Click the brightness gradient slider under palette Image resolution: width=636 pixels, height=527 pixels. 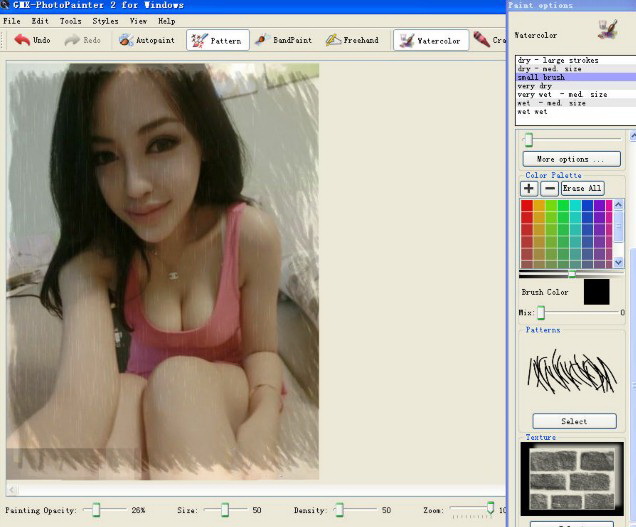click(x=571, y=274)
